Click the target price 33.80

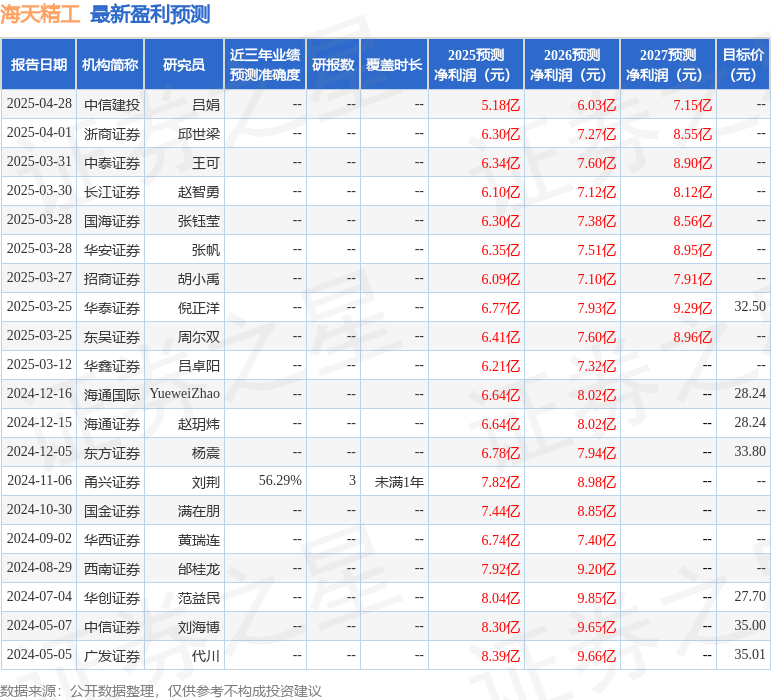pos(750,451)
